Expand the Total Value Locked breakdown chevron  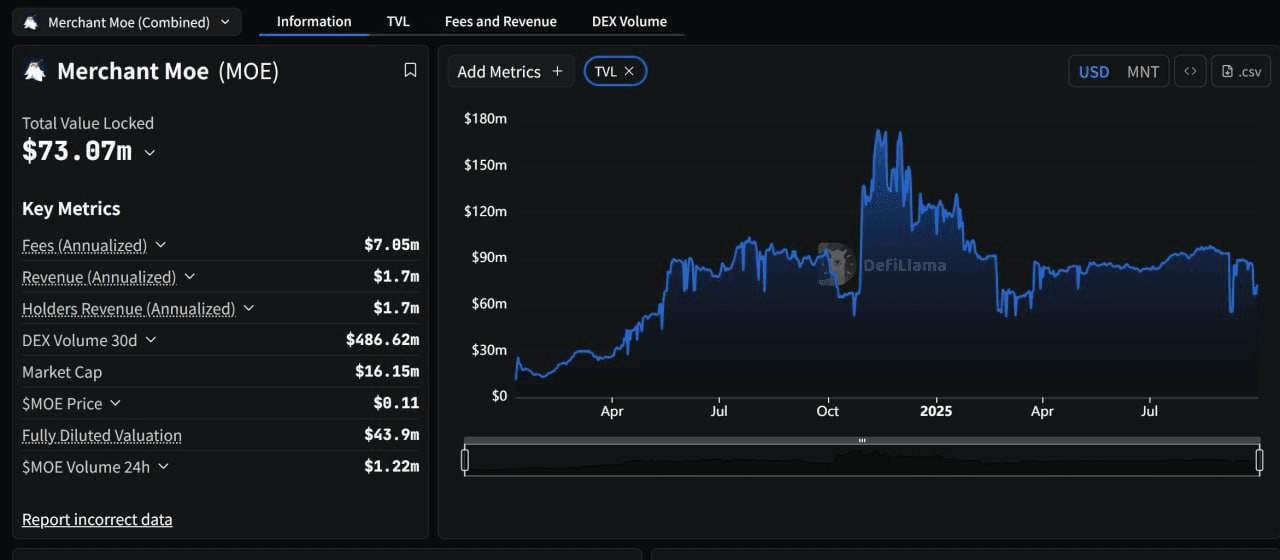150,153
